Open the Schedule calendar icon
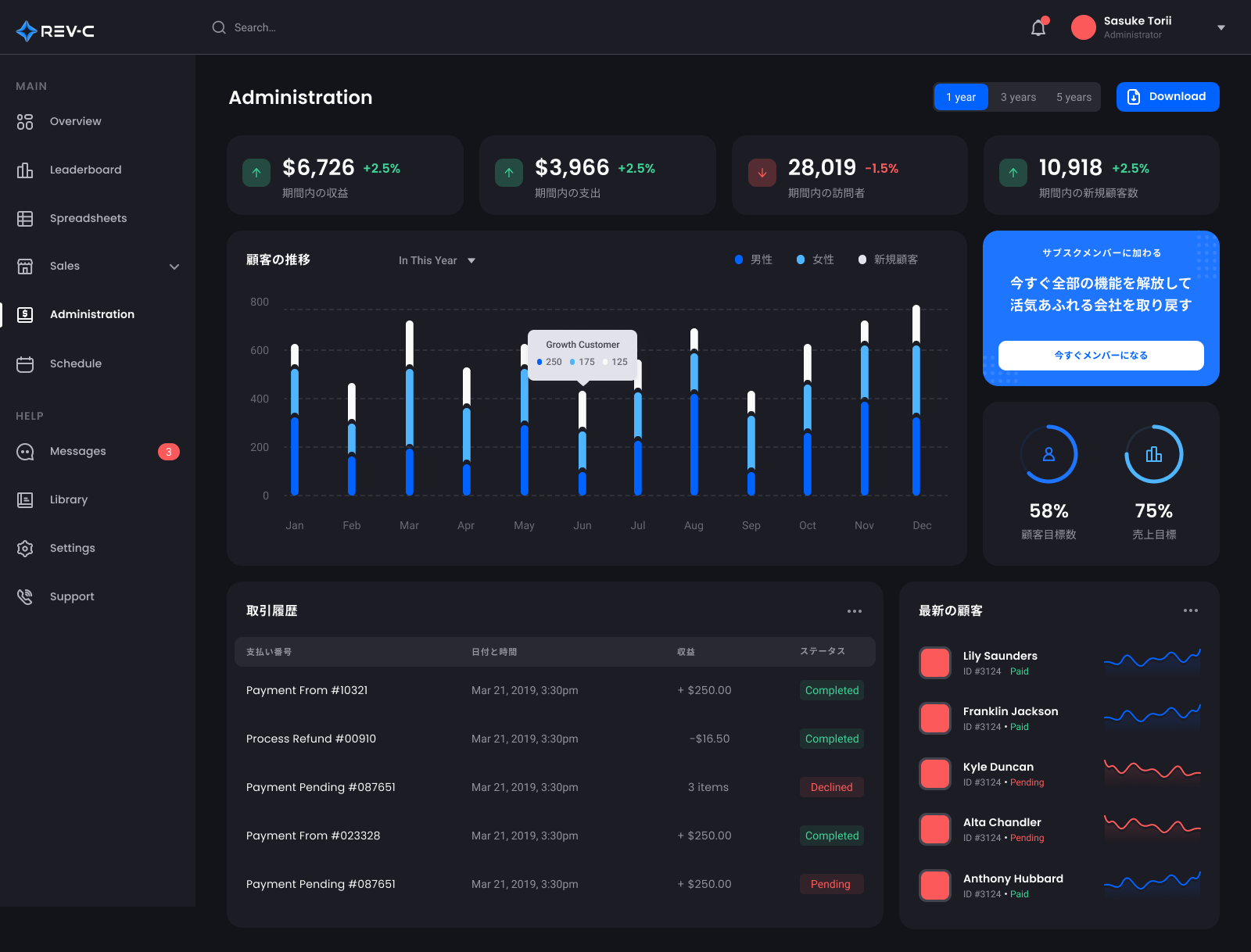1251x952 pixels. (x=25, y=364)
